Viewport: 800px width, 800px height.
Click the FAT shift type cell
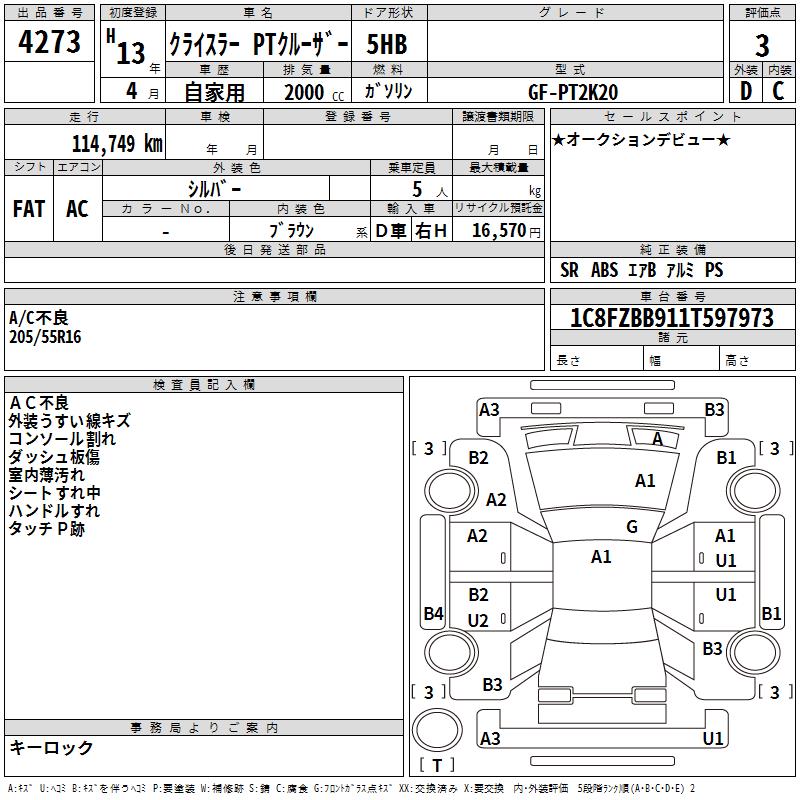coord(29,208)
